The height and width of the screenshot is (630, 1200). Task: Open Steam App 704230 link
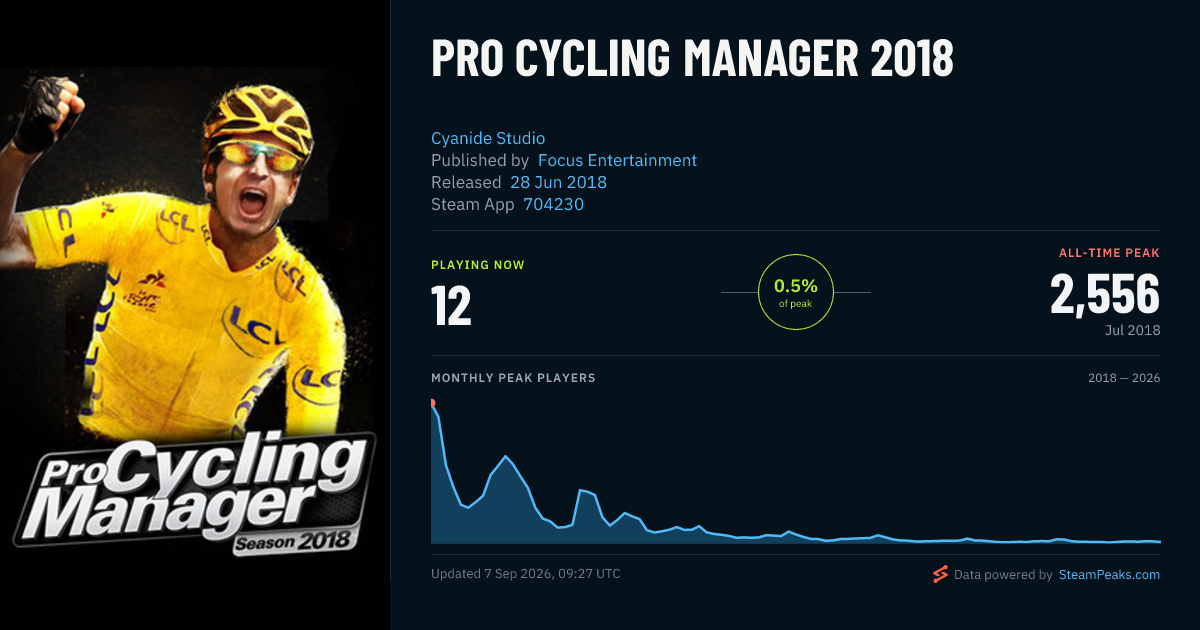pyautogui.click(x=553, y=204)
